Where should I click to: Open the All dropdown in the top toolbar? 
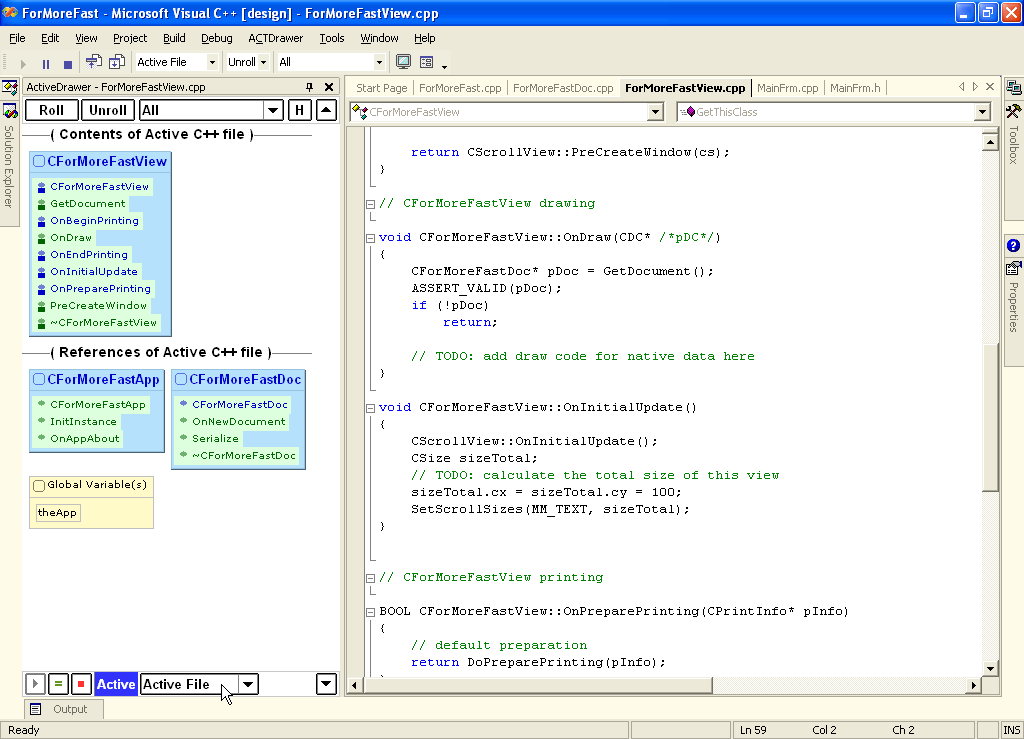[379, 62]
